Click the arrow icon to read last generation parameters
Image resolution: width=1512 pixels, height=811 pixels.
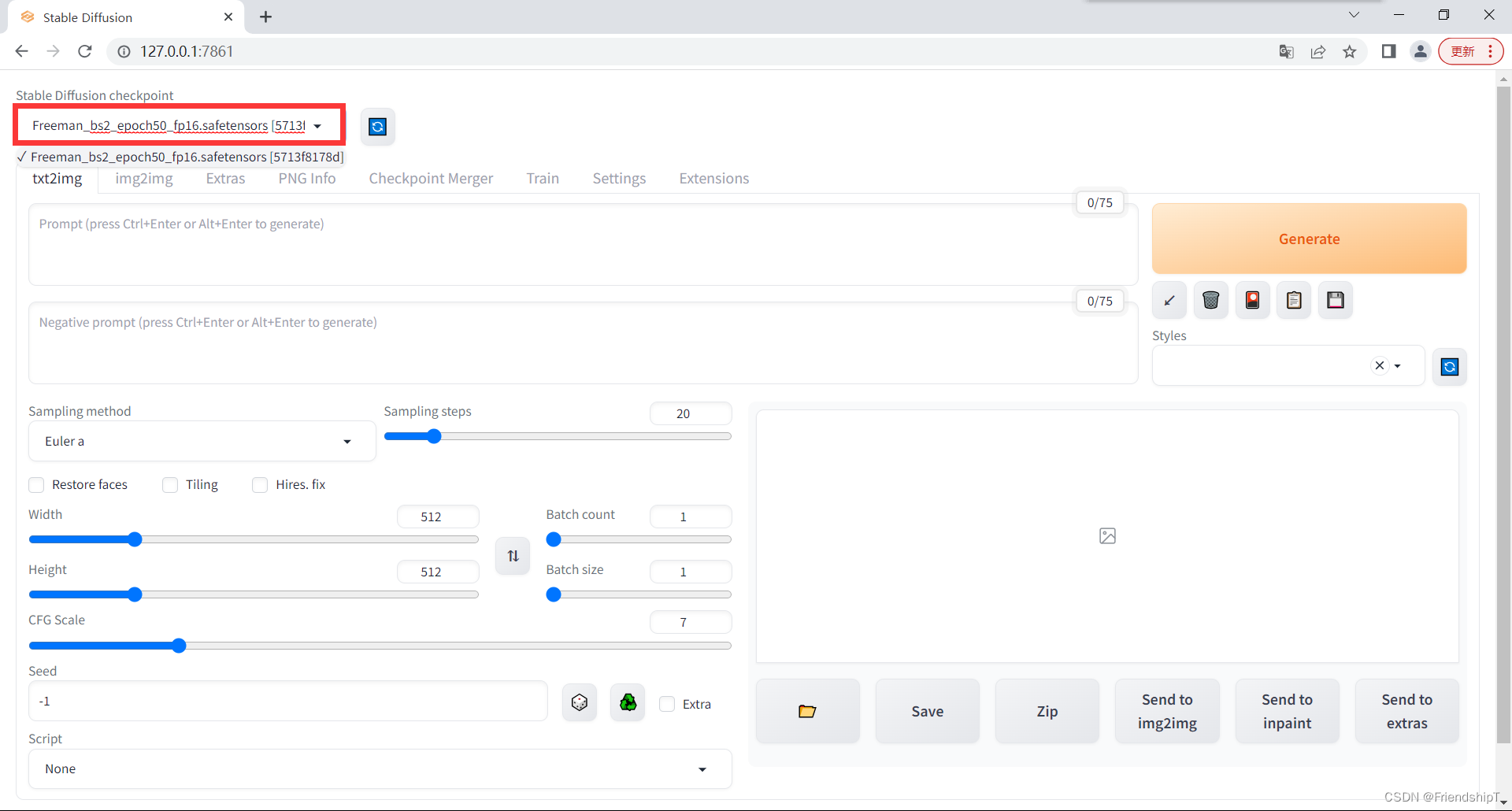pos(1169,300)
